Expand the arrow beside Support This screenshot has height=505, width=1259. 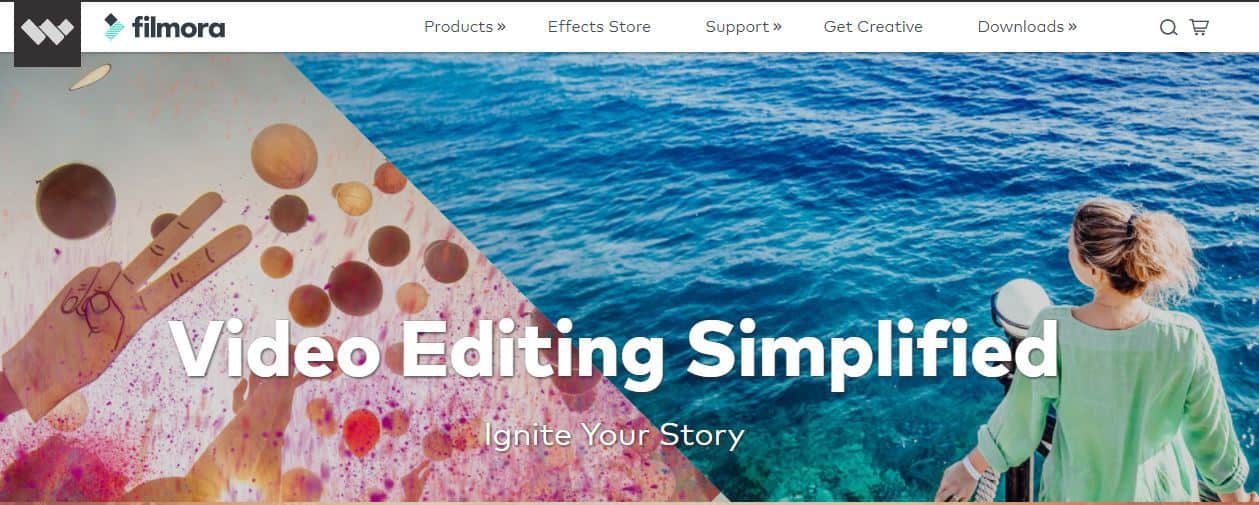777,27
